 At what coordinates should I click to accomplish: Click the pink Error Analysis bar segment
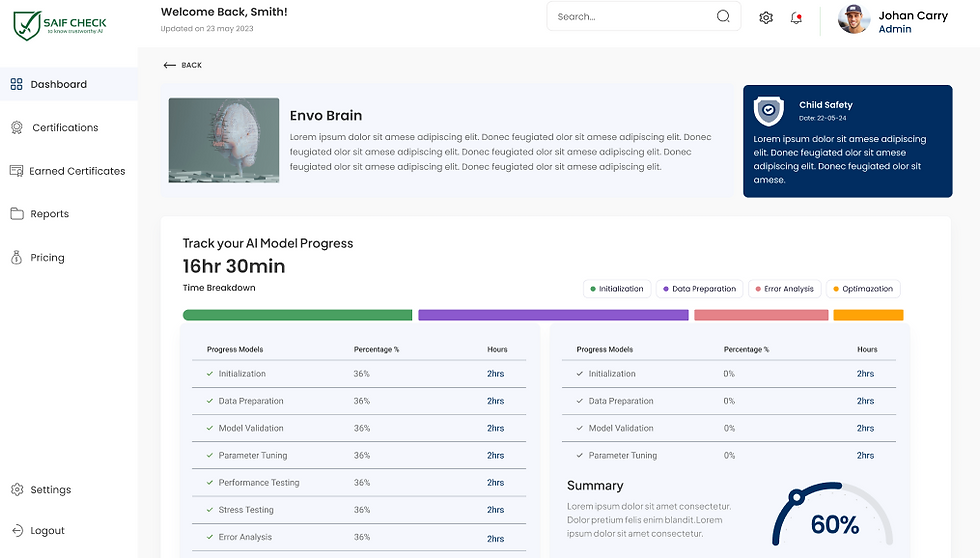point(761,315)
